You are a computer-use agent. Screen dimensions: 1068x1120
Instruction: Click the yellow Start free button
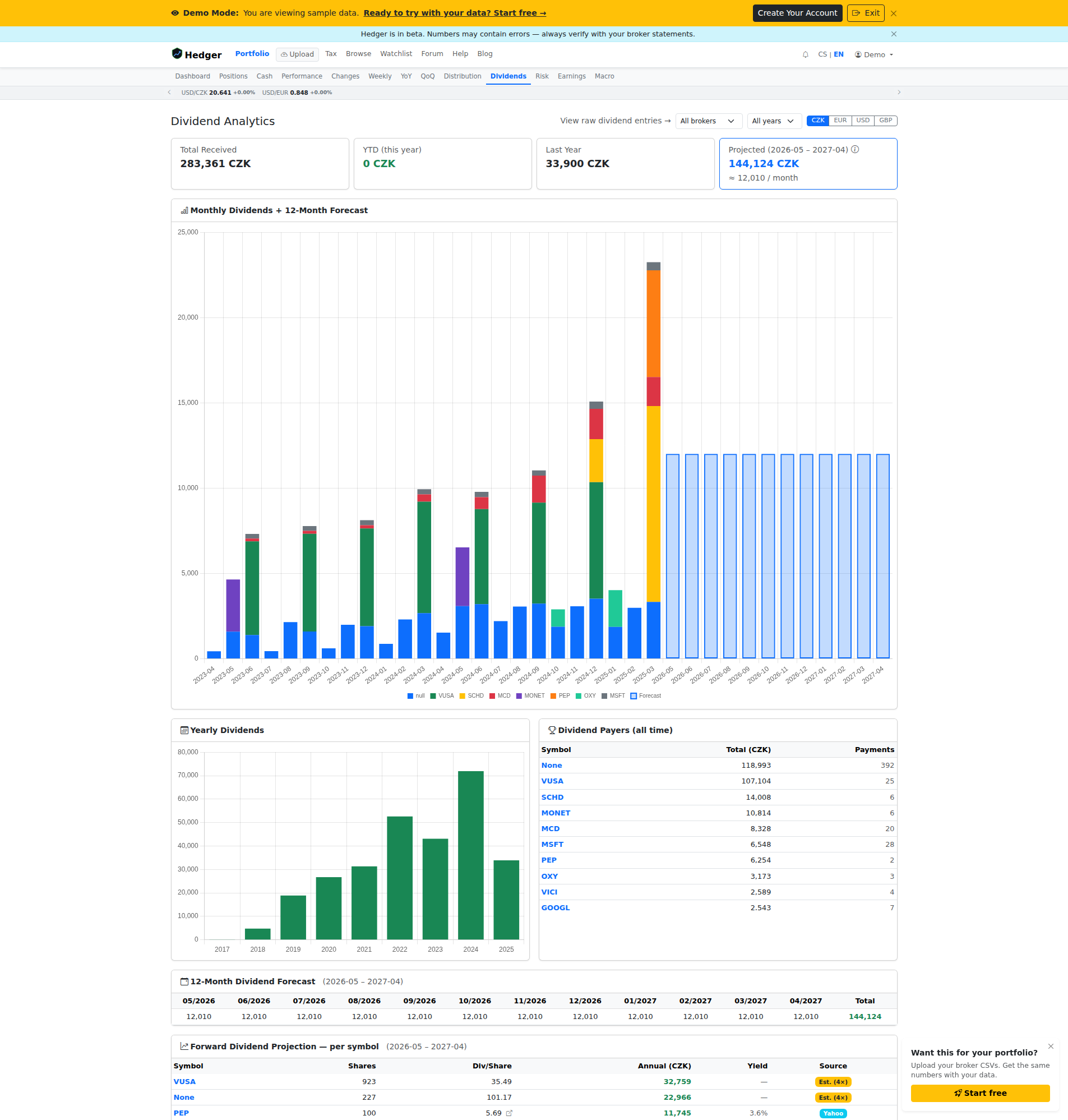point(980,1093)
